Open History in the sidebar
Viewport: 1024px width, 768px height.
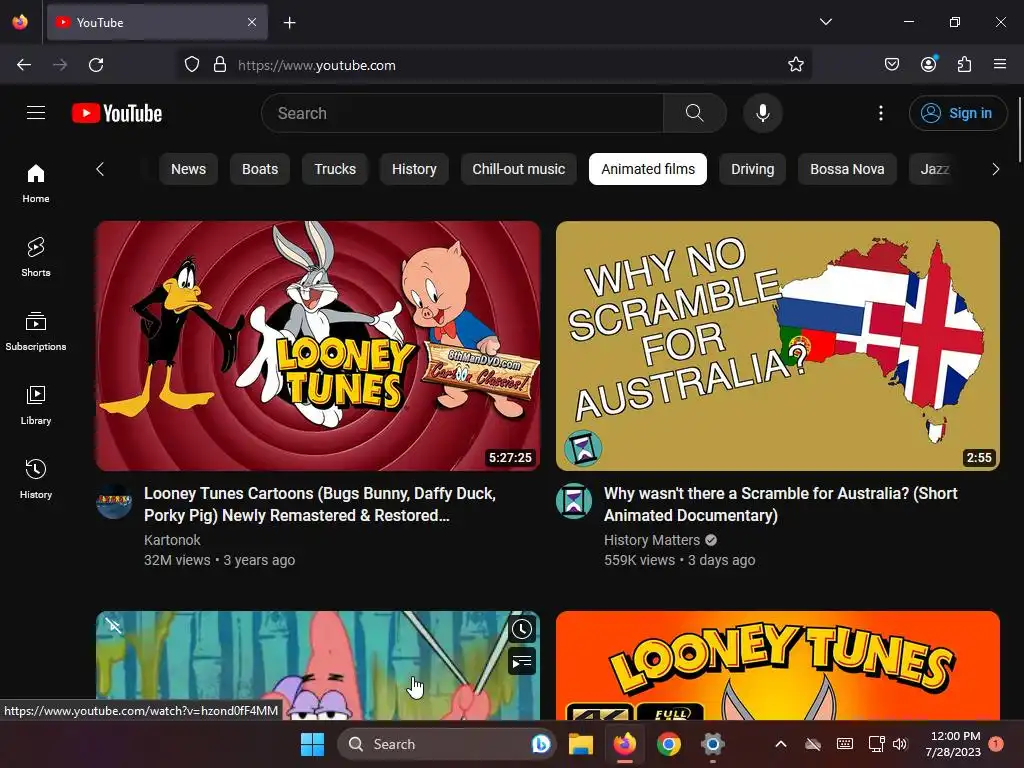(x=36, y=479)
